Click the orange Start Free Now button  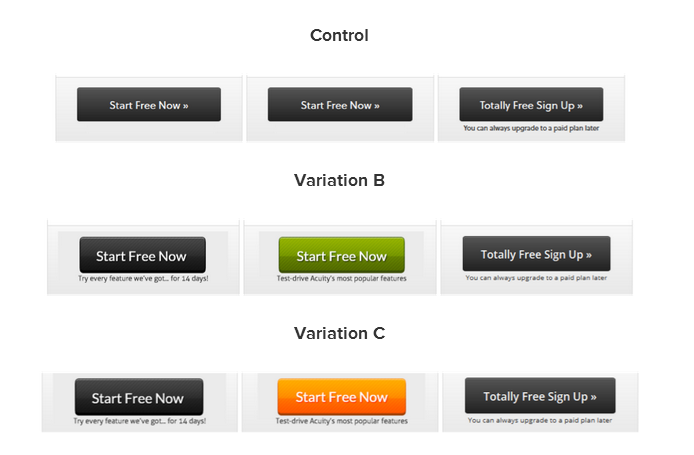click(x=342, y=397)
